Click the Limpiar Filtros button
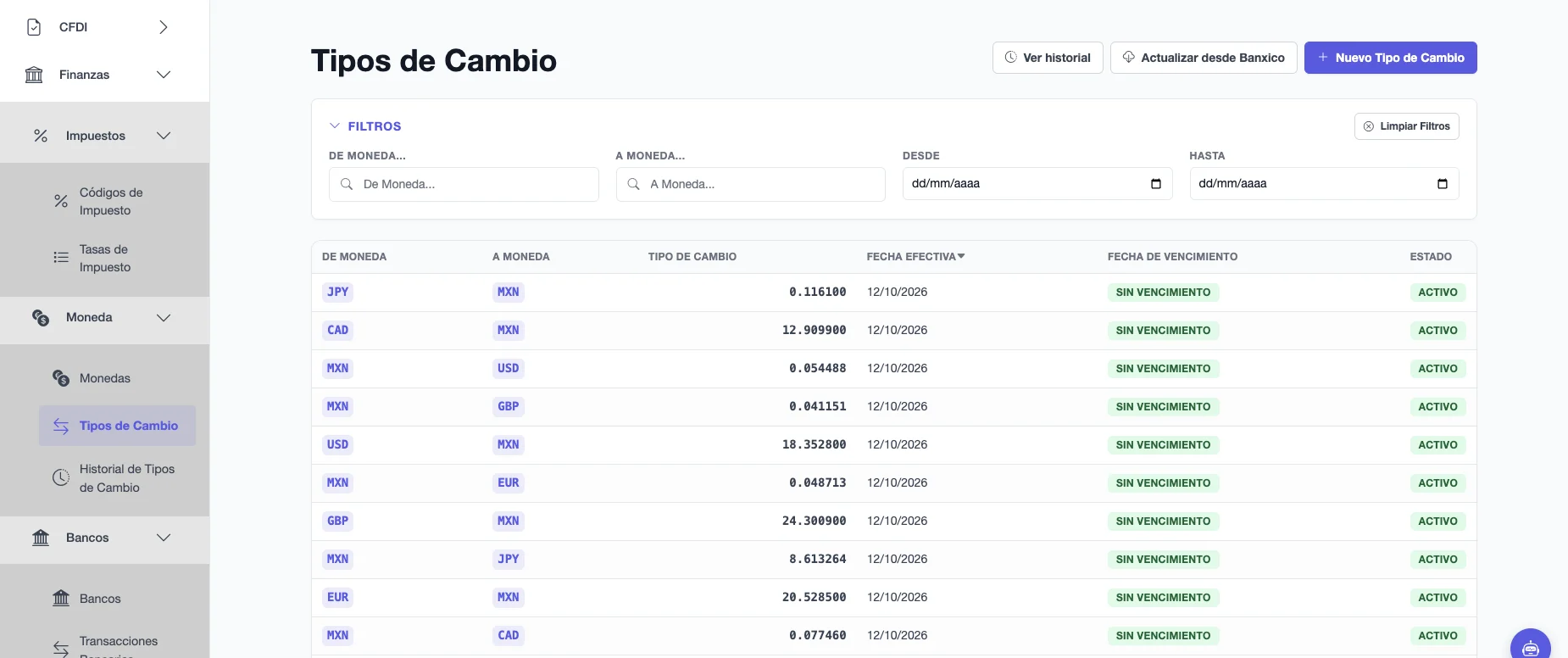Image resolution: width=1568 pixels, height=658 pixels. pyautogui.click(x=1407, y=126)
